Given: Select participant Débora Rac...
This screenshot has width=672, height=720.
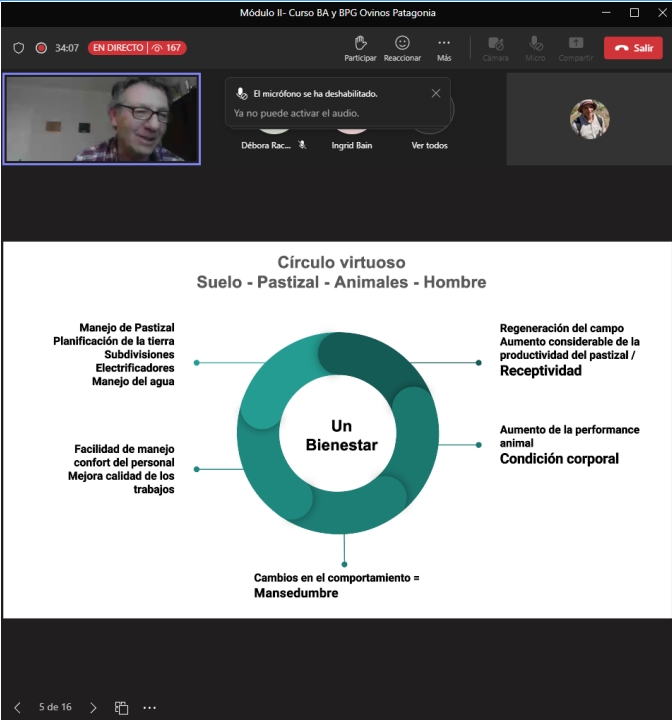Looking at the screenshot, I should [x=266, y=145].
